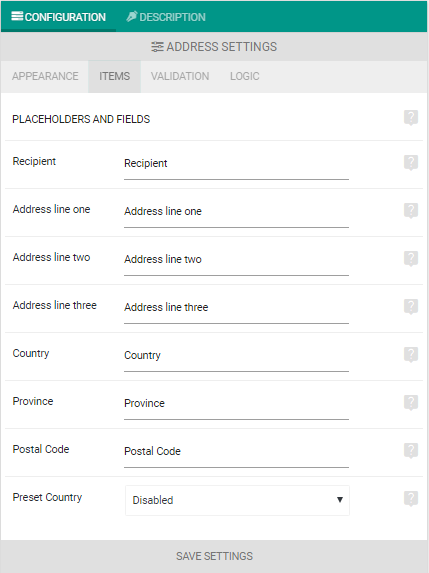Click the Save Settings button
The image size is (429, 573).
tap(214, 556)
